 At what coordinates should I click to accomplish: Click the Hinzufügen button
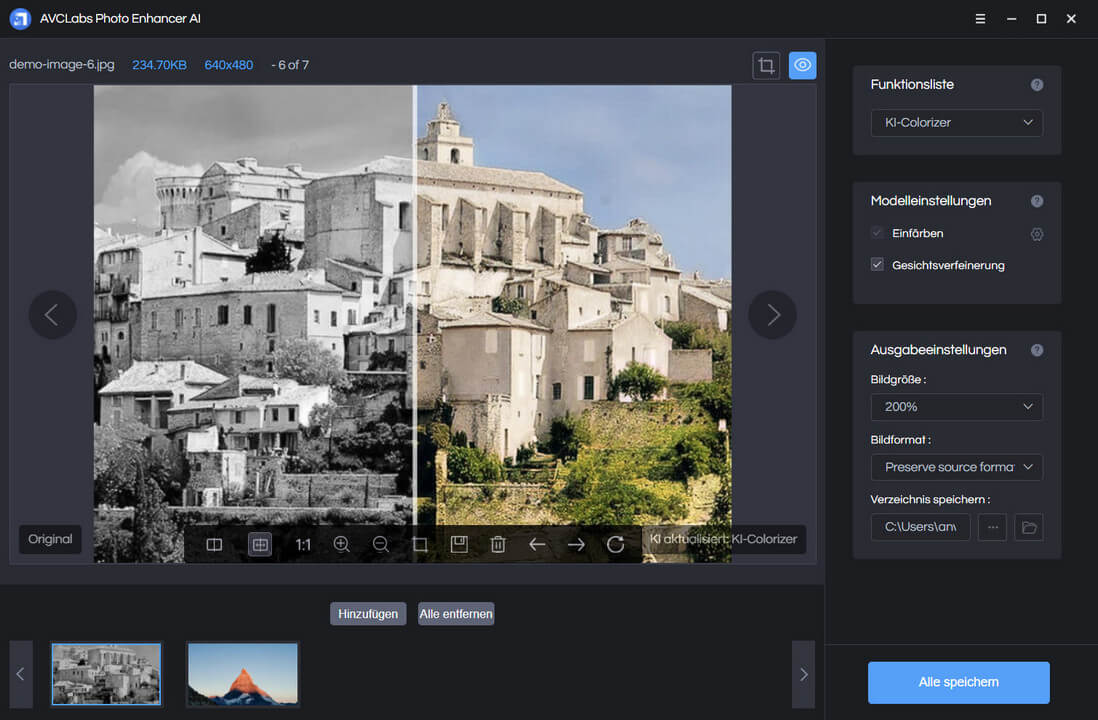pos(368,614)
